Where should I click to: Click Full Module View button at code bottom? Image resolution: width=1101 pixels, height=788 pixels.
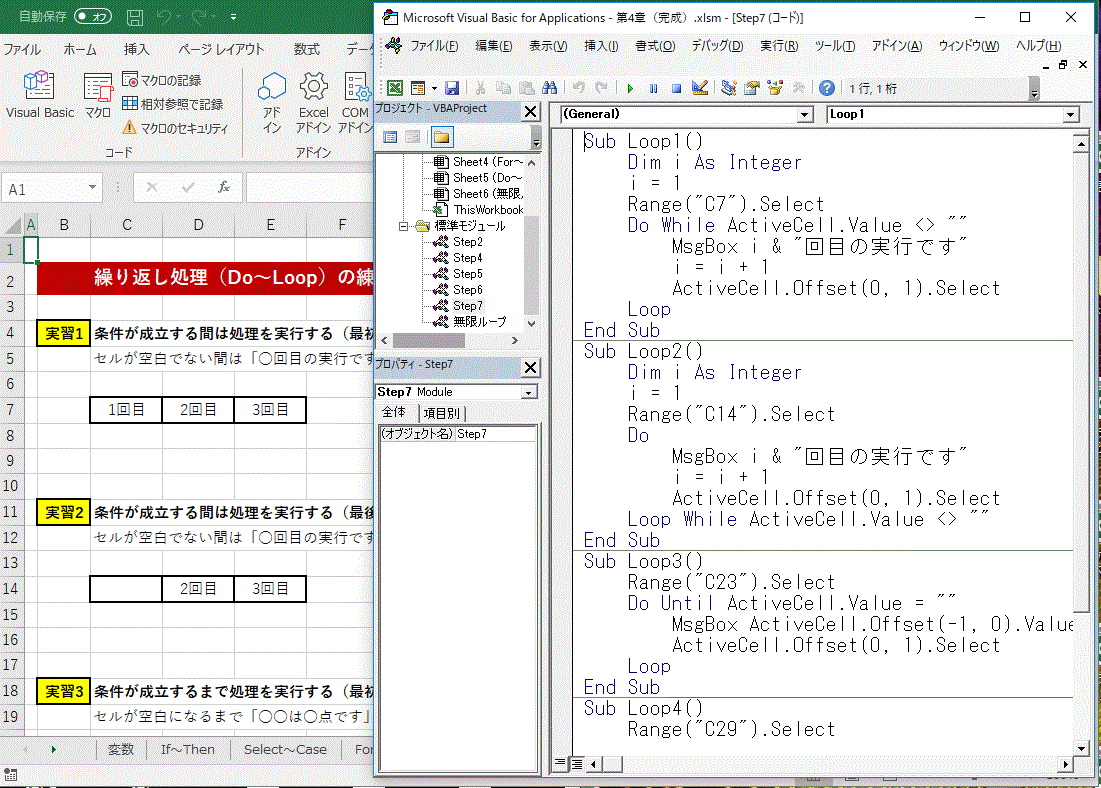coord(576,763)
